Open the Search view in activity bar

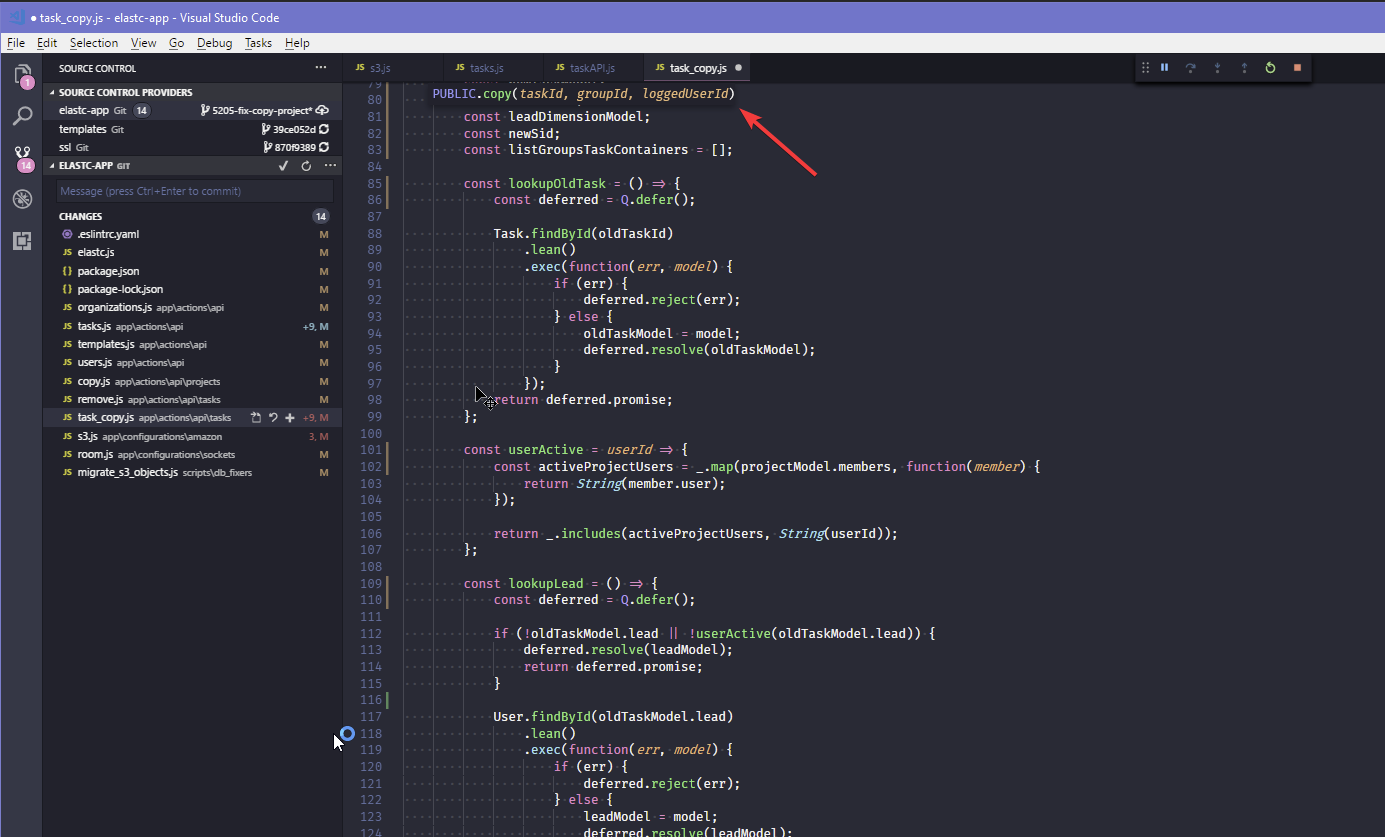[x=21, y=116]
